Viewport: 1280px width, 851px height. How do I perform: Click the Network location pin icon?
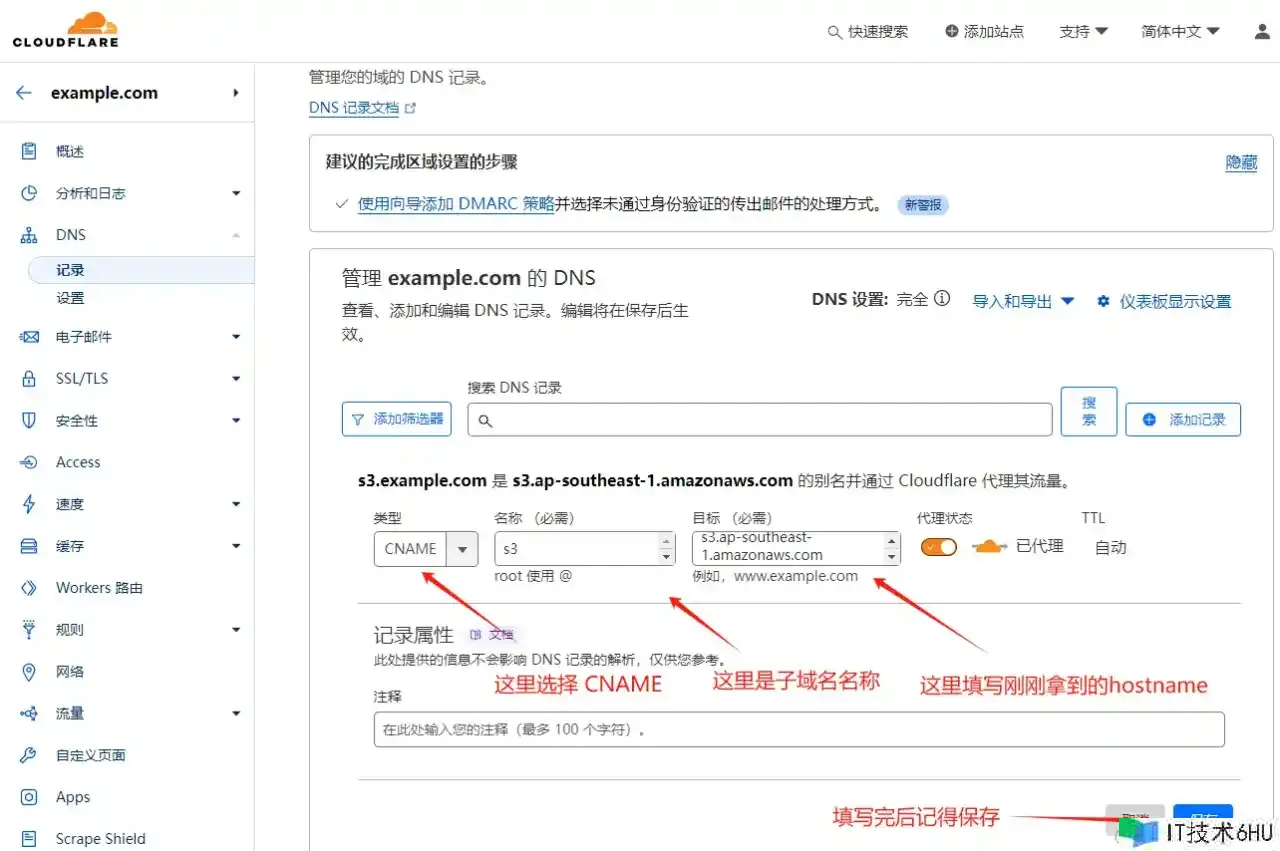[x=29, y=672]
